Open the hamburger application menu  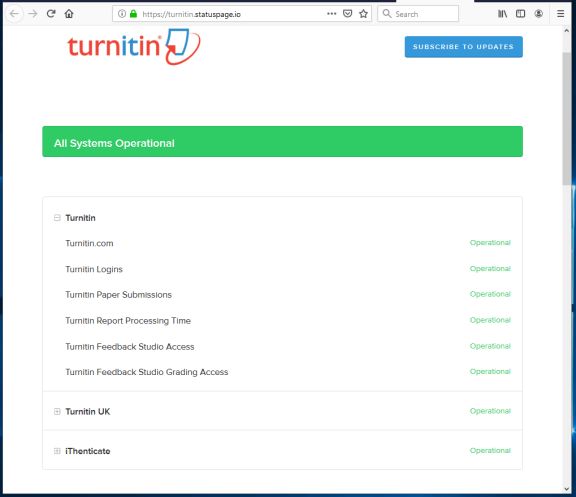[x=560, y=14]
